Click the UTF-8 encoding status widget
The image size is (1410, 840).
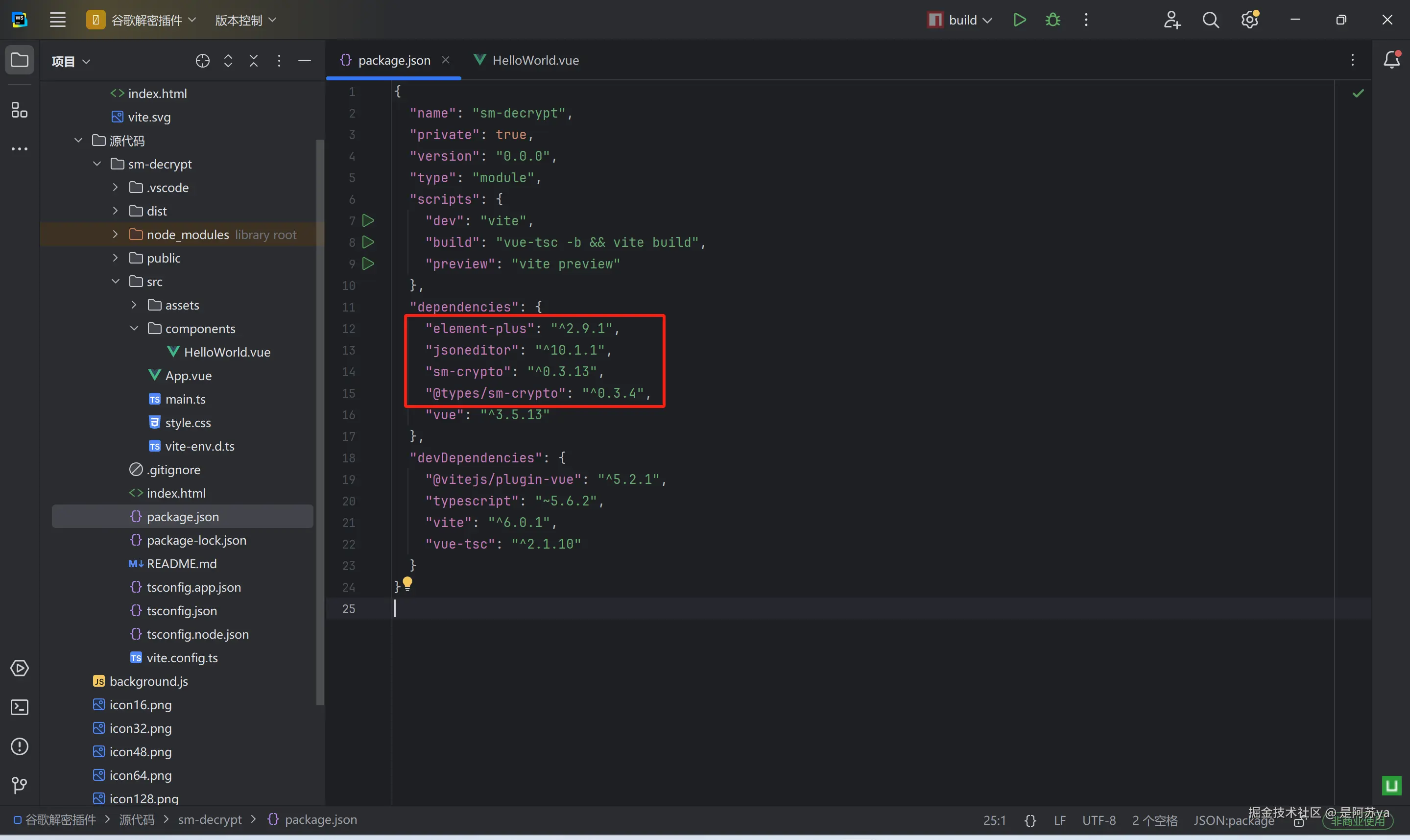[x=1098, y=820]
